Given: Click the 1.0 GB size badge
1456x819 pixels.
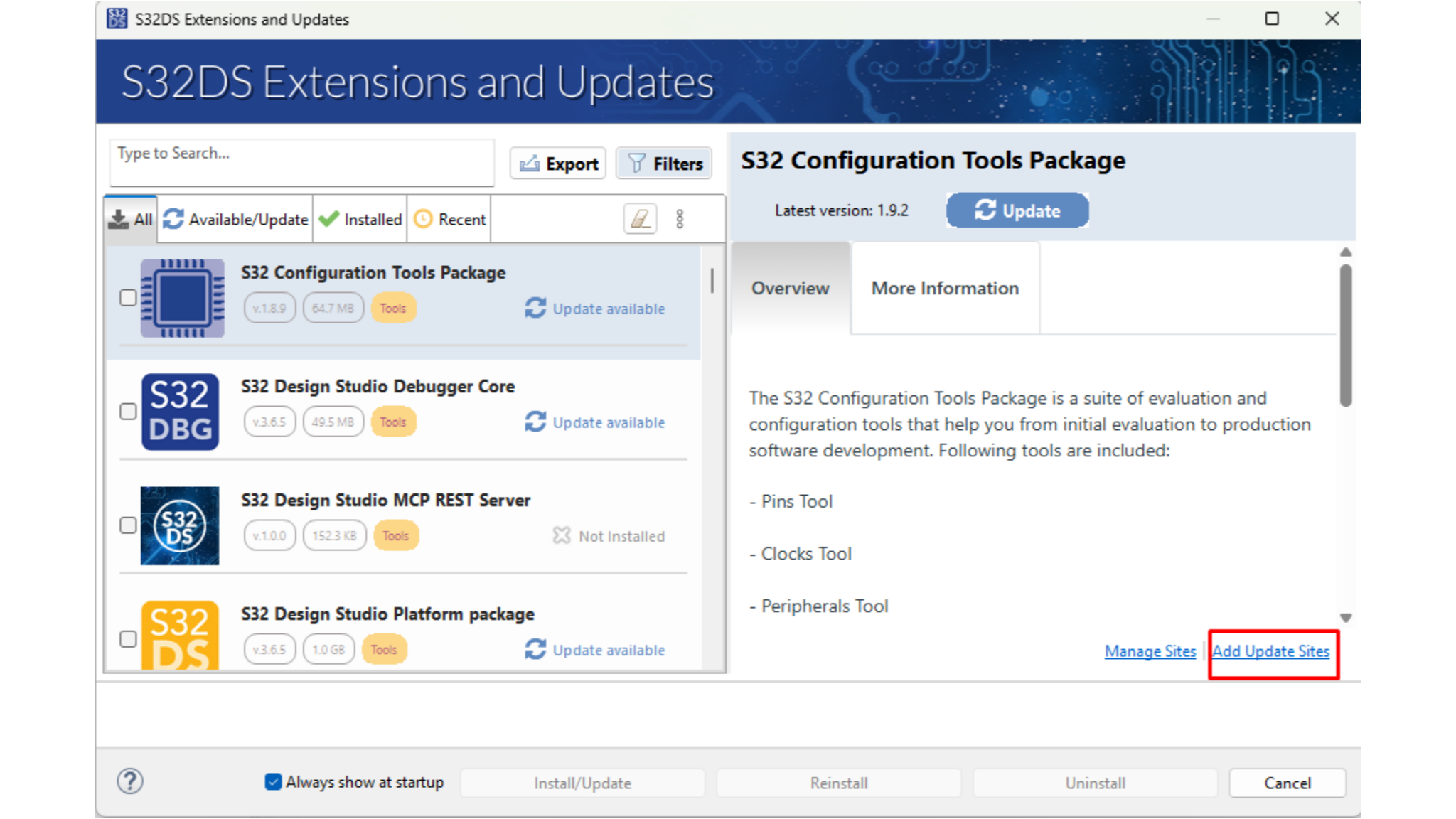Looking at the screenshot, I should (328, 649).
